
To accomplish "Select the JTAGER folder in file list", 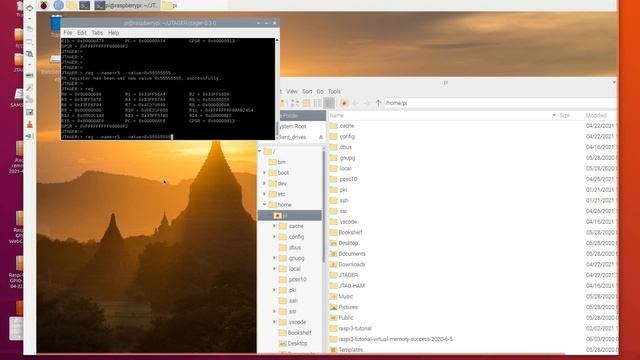I will coord(344,275).
